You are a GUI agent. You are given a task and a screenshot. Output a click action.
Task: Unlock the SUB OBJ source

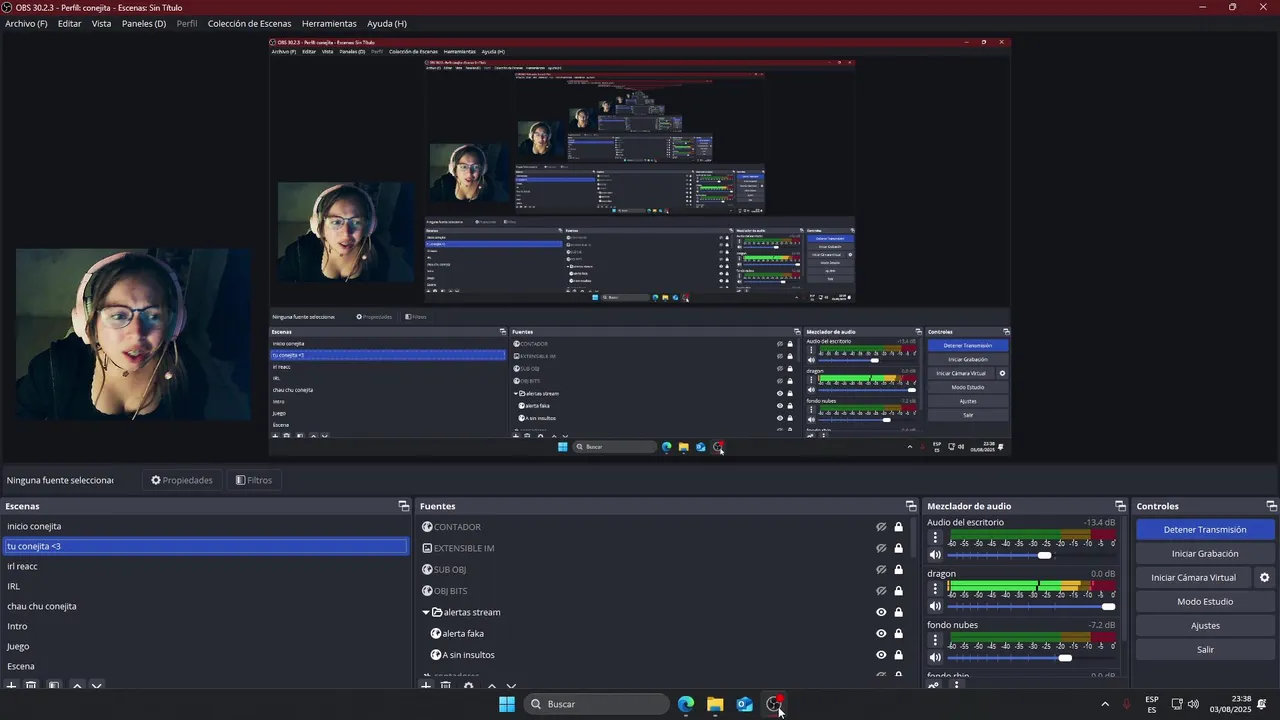(898, 570)
